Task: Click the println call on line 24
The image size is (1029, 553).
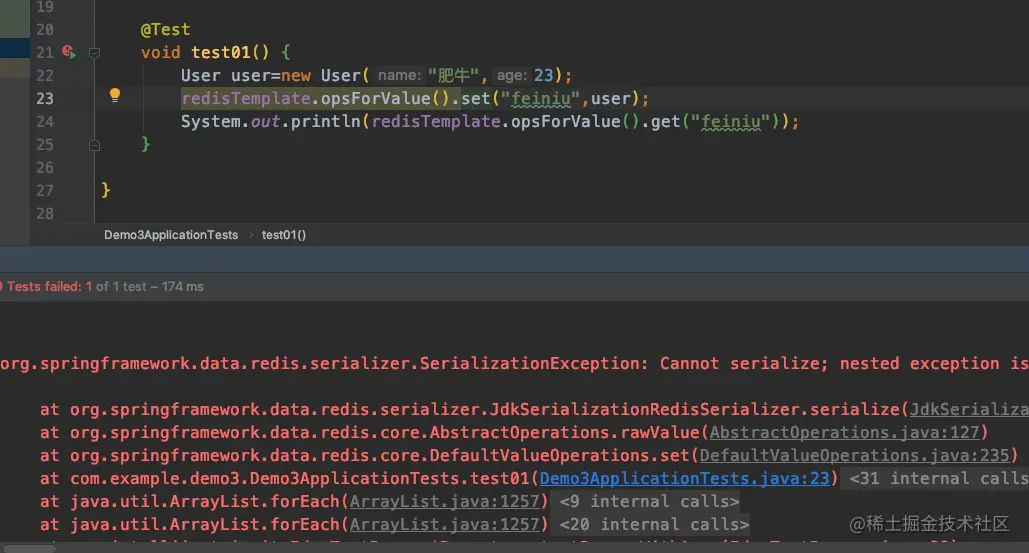Action: pyautogui.click(x=325, y=121)
